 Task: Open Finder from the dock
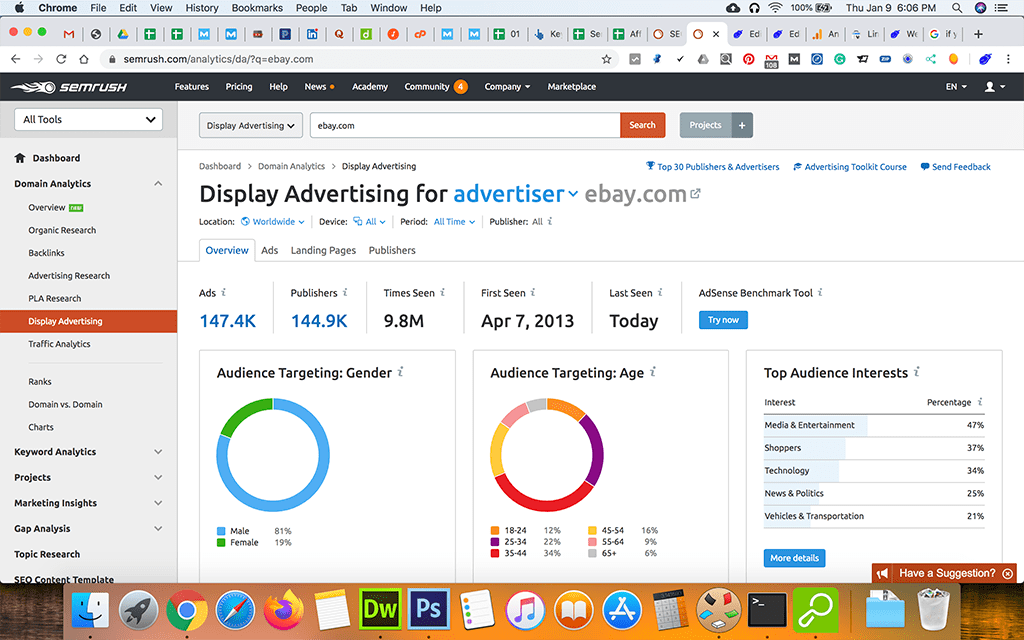point(90,610)
